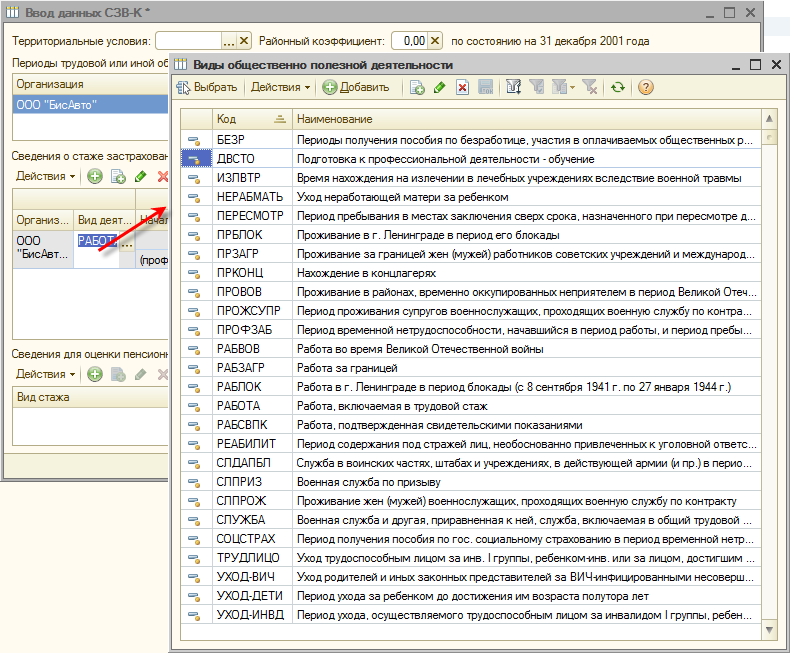The width and height of the screenshot is (790, 653).
Task: Click the disable filter icon
Action: 590,88
